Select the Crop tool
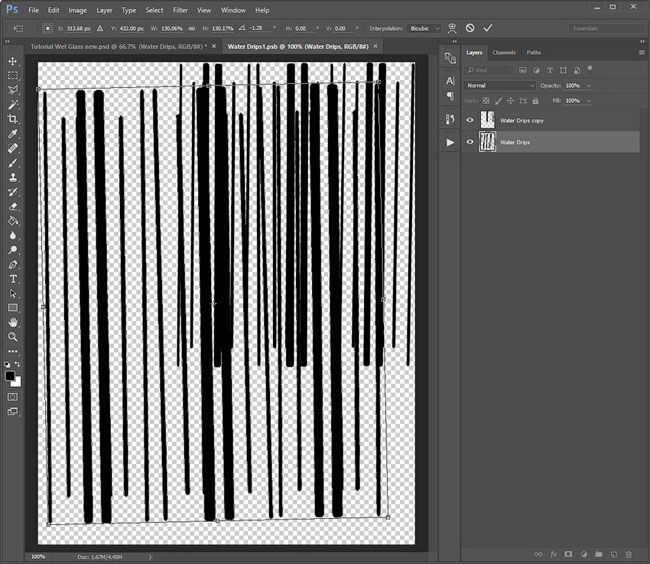This screenshot has height=564, width=650. click(13, 119)
